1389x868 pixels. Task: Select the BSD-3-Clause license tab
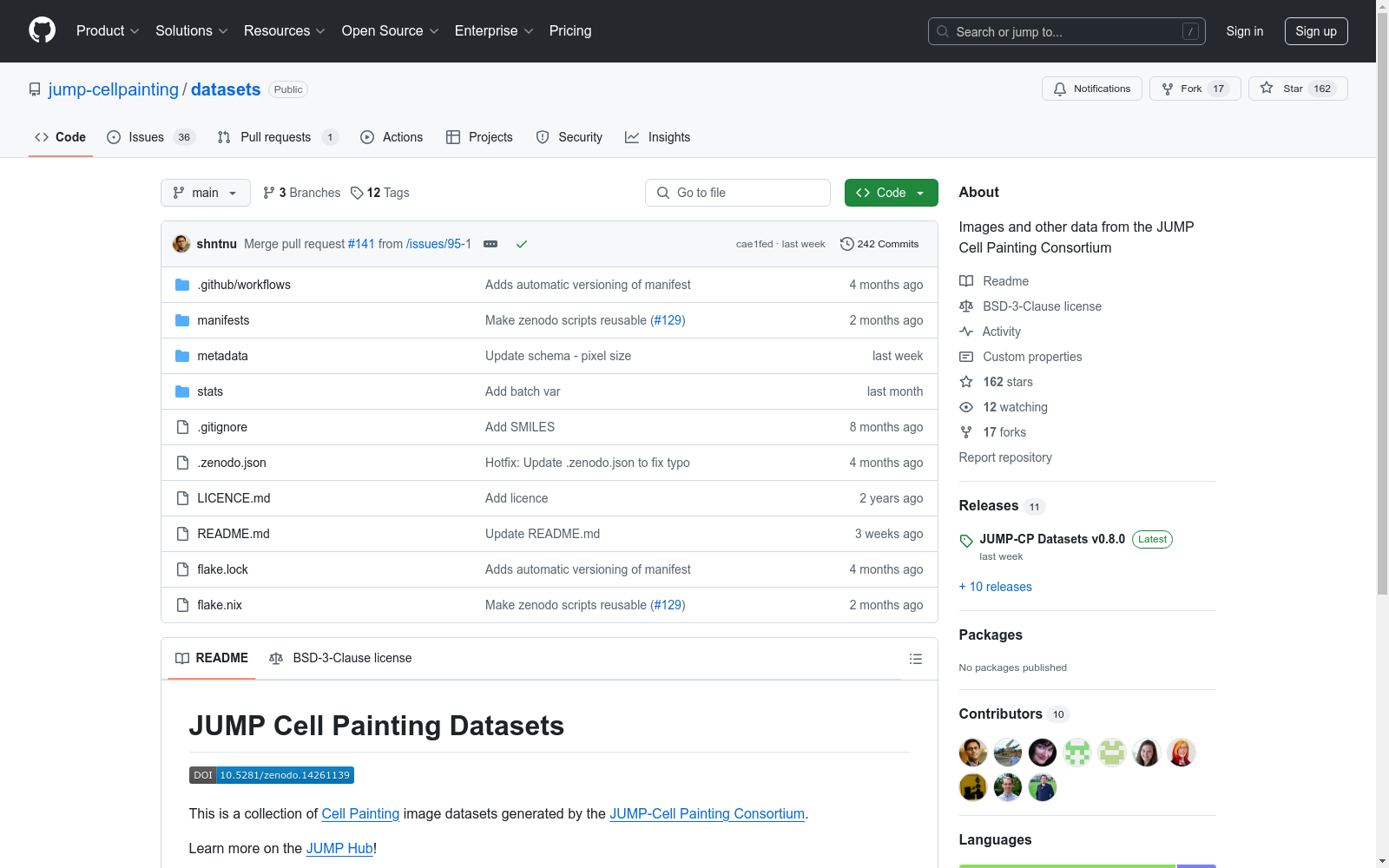[341, 658]
